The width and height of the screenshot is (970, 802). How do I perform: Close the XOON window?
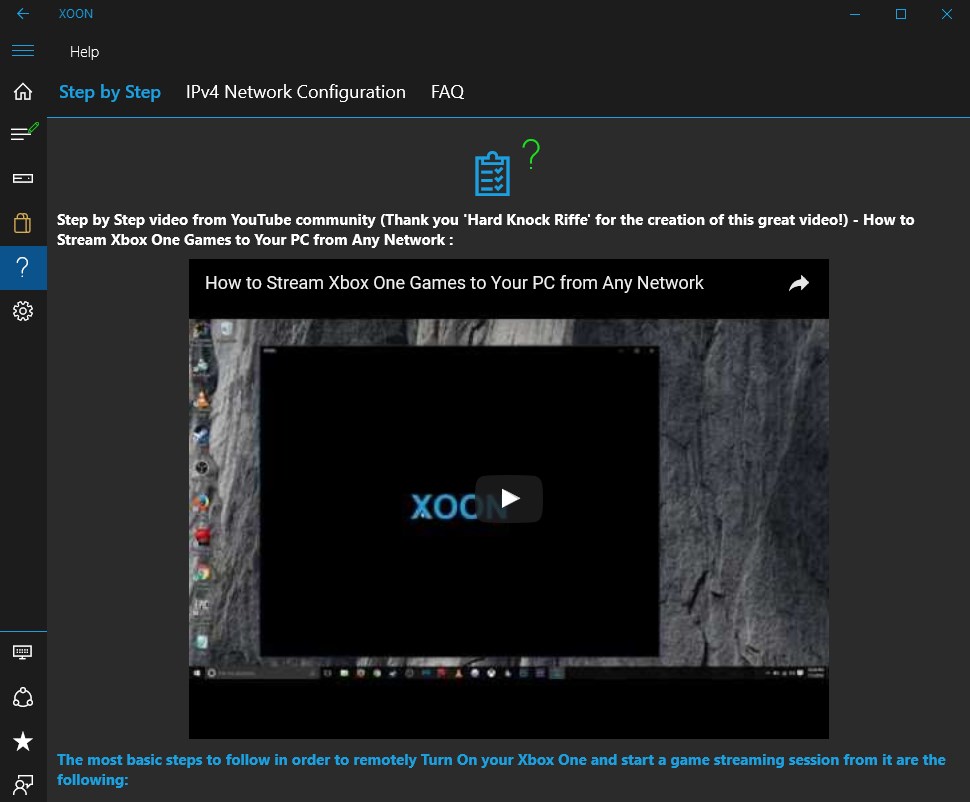[946, 14]
